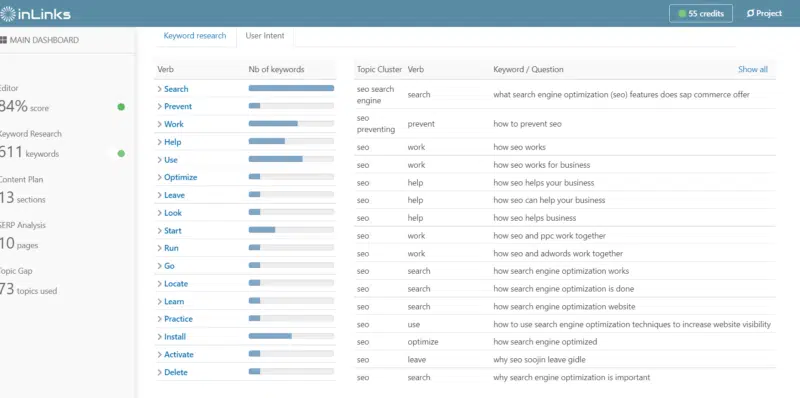The image size is (800, 398).
Task: Click the inLinks logo icon
Action: click(x=7, y=14)
